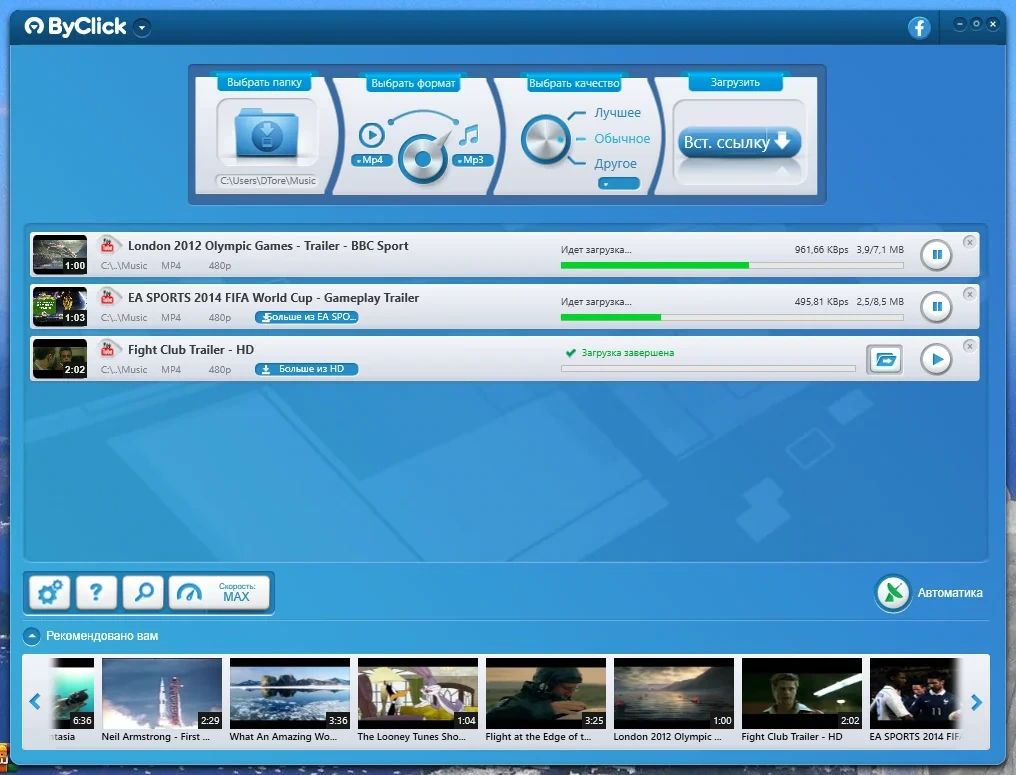Expand the Другое quality dropdown
Viewport: 1016px width, 775px height.
point(619,184)
